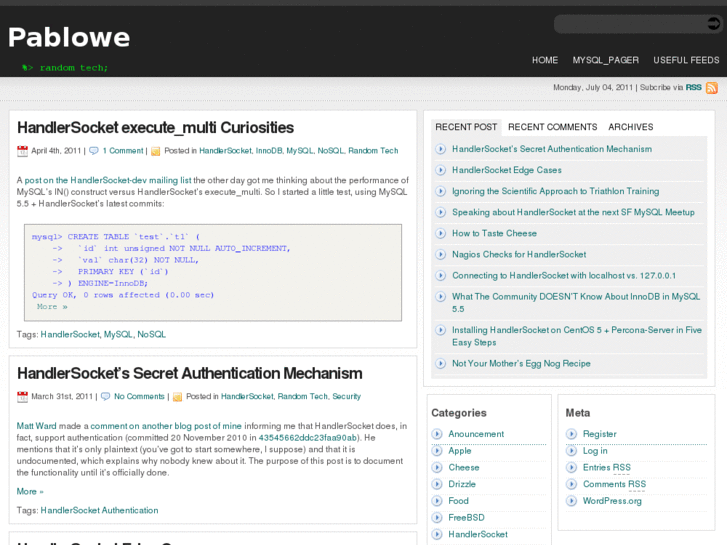Click arrow bullet beside Log in
727x545 pixels.
571,451
